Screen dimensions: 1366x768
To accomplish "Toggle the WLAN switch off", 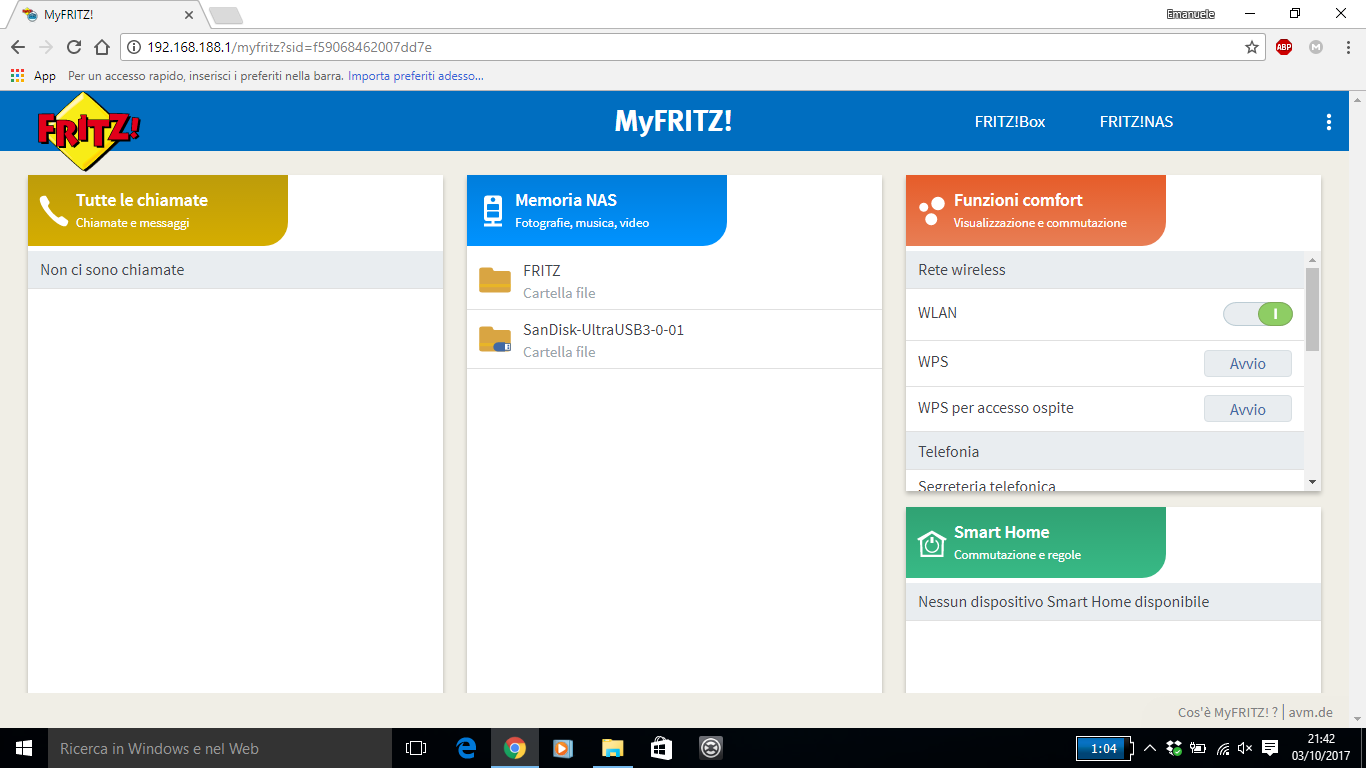I will pos(1258,314).
